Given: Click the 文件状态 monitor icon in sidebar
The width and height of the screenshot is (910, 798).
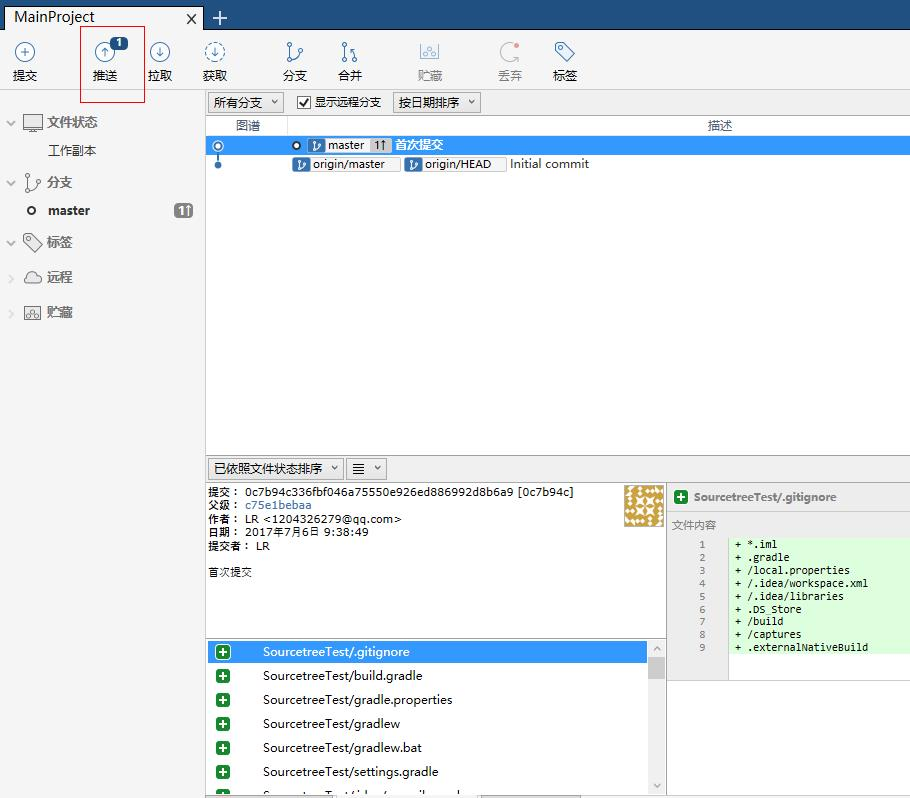Looking at the screenshot, I should [x=32, y=122].
